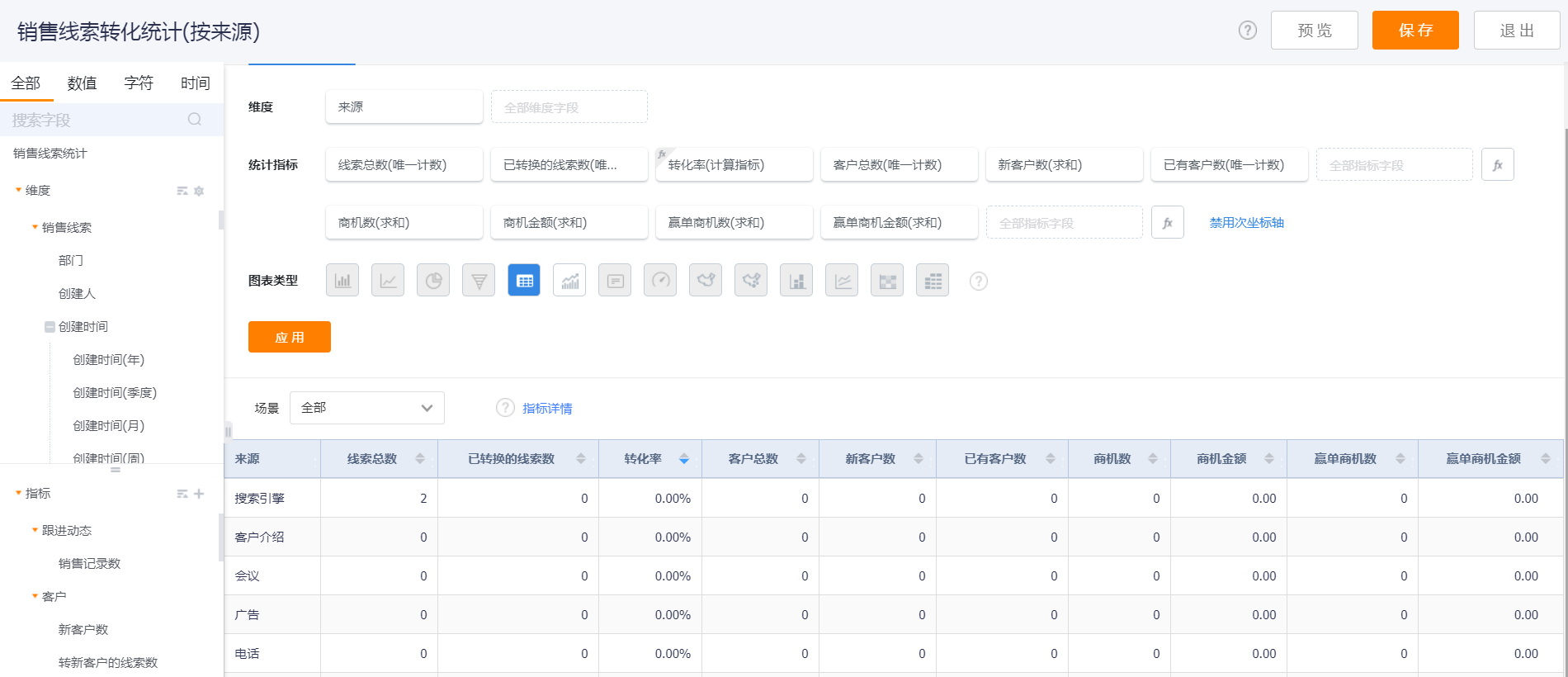Select the funnel chart type icon
The height and width of the screenshot is (677, 1568).
[479, 281]
